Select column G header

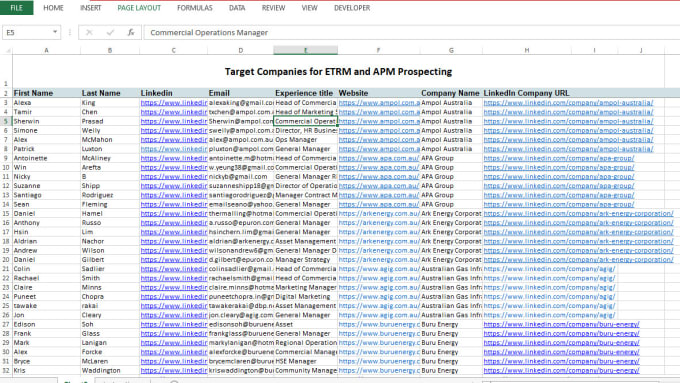(451, 50)
